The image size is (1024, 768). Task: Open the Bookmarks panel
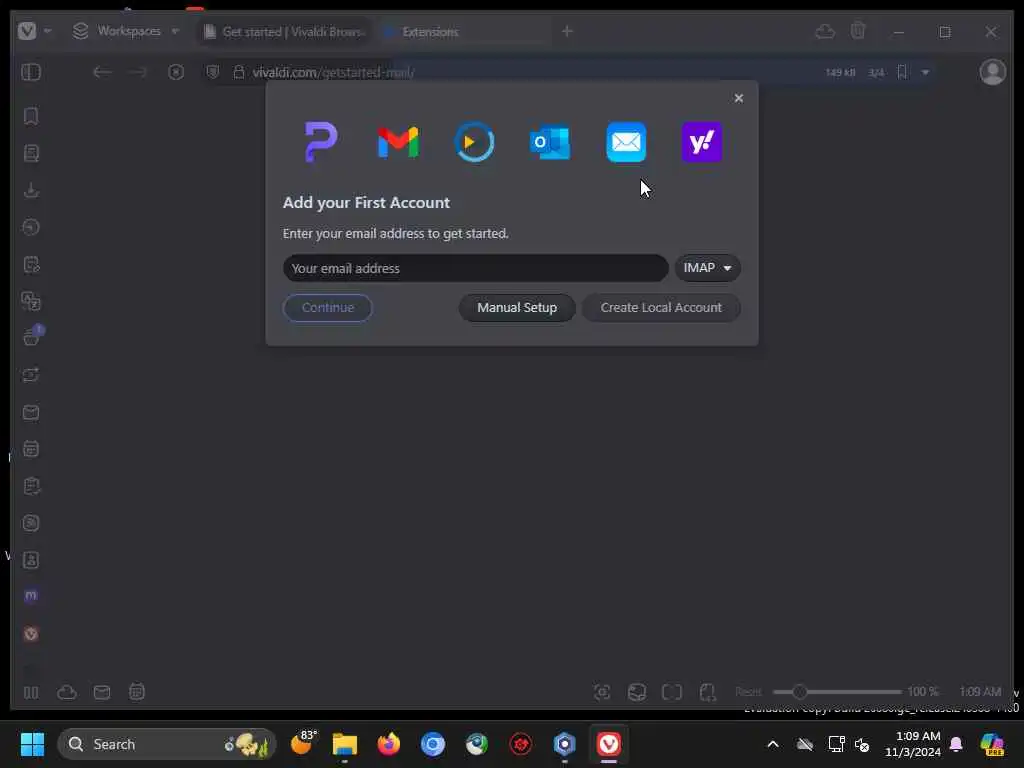(x=31, y=116)
